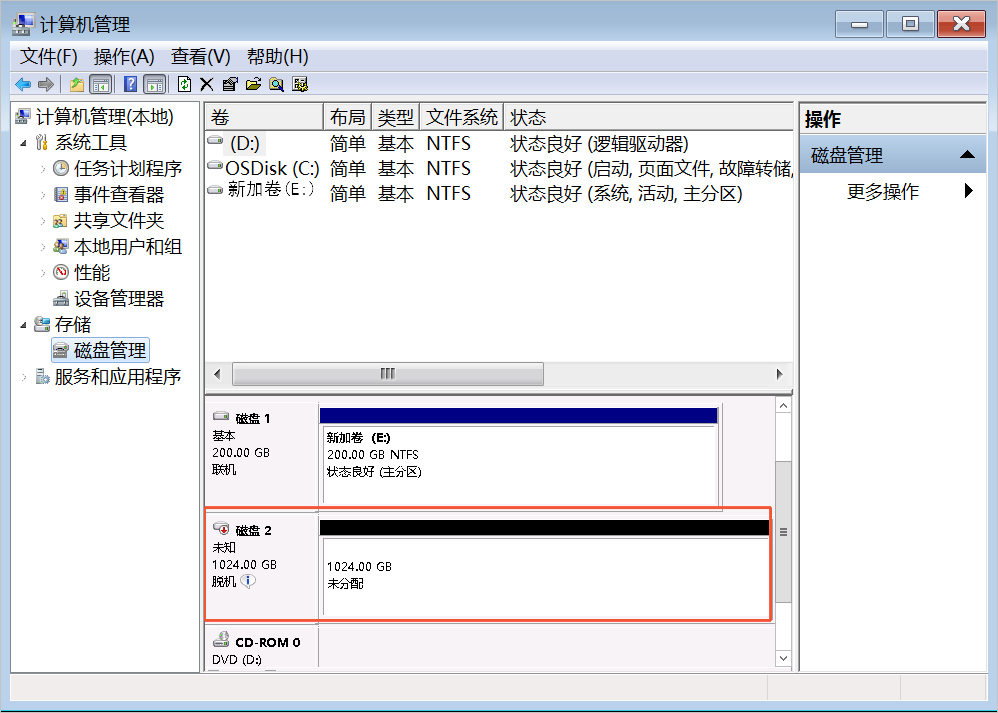Open the 操作(A) menu
998x713 pixels.
124,57
